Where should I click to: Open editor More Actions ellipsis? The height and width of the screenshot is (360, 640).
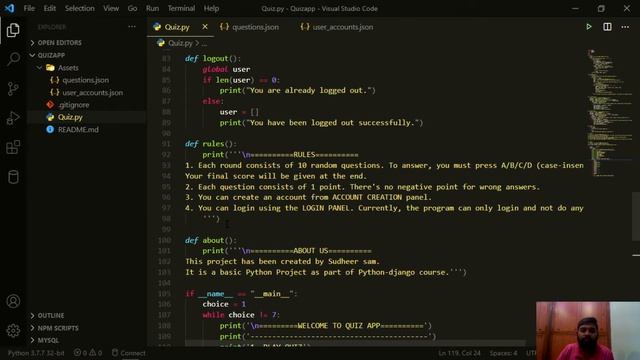625,27
